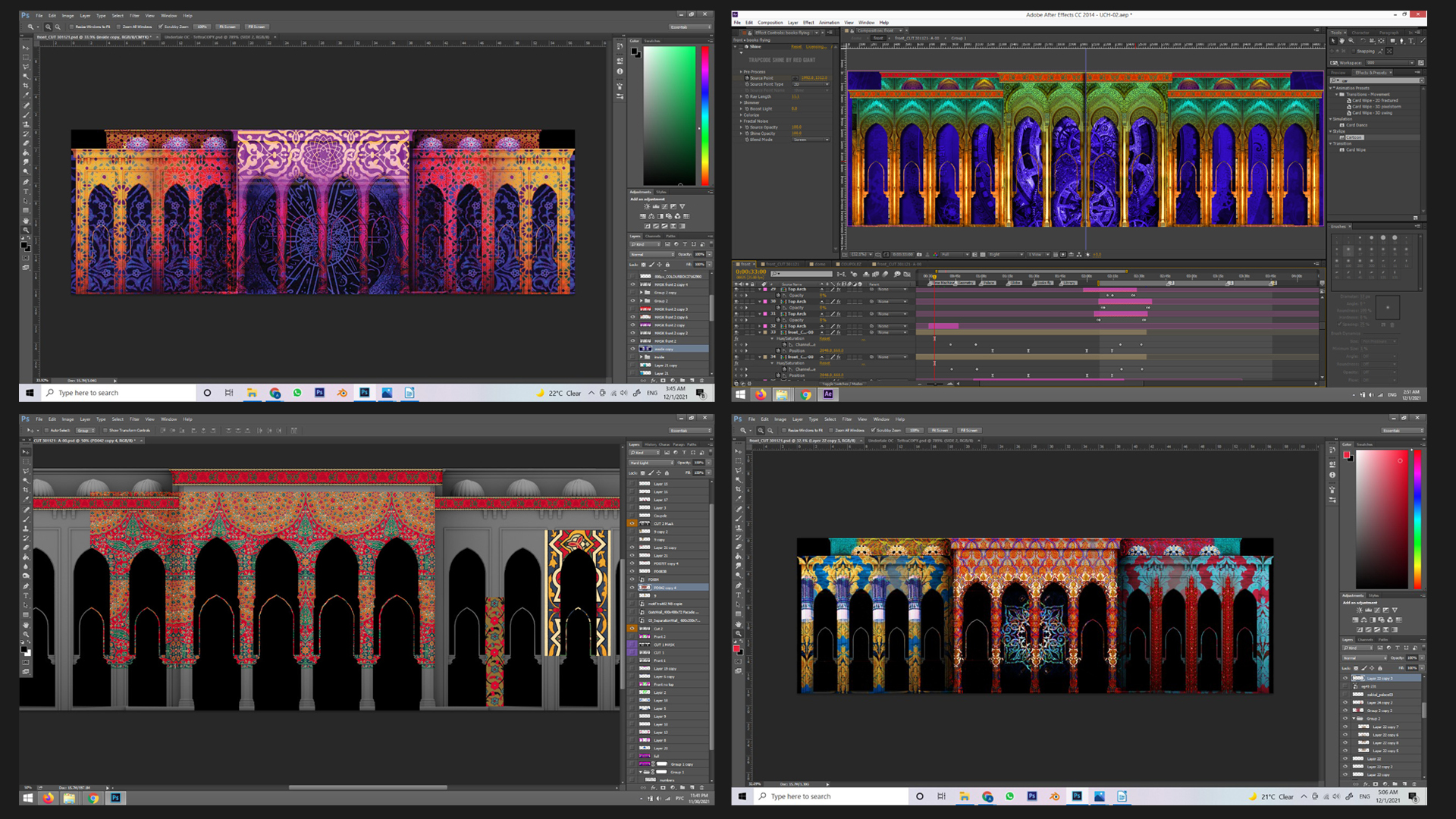Viewport: 1456px width, 819px height.
Task: Open the After Effects icon in the taskbar
Action: [828, 394]
